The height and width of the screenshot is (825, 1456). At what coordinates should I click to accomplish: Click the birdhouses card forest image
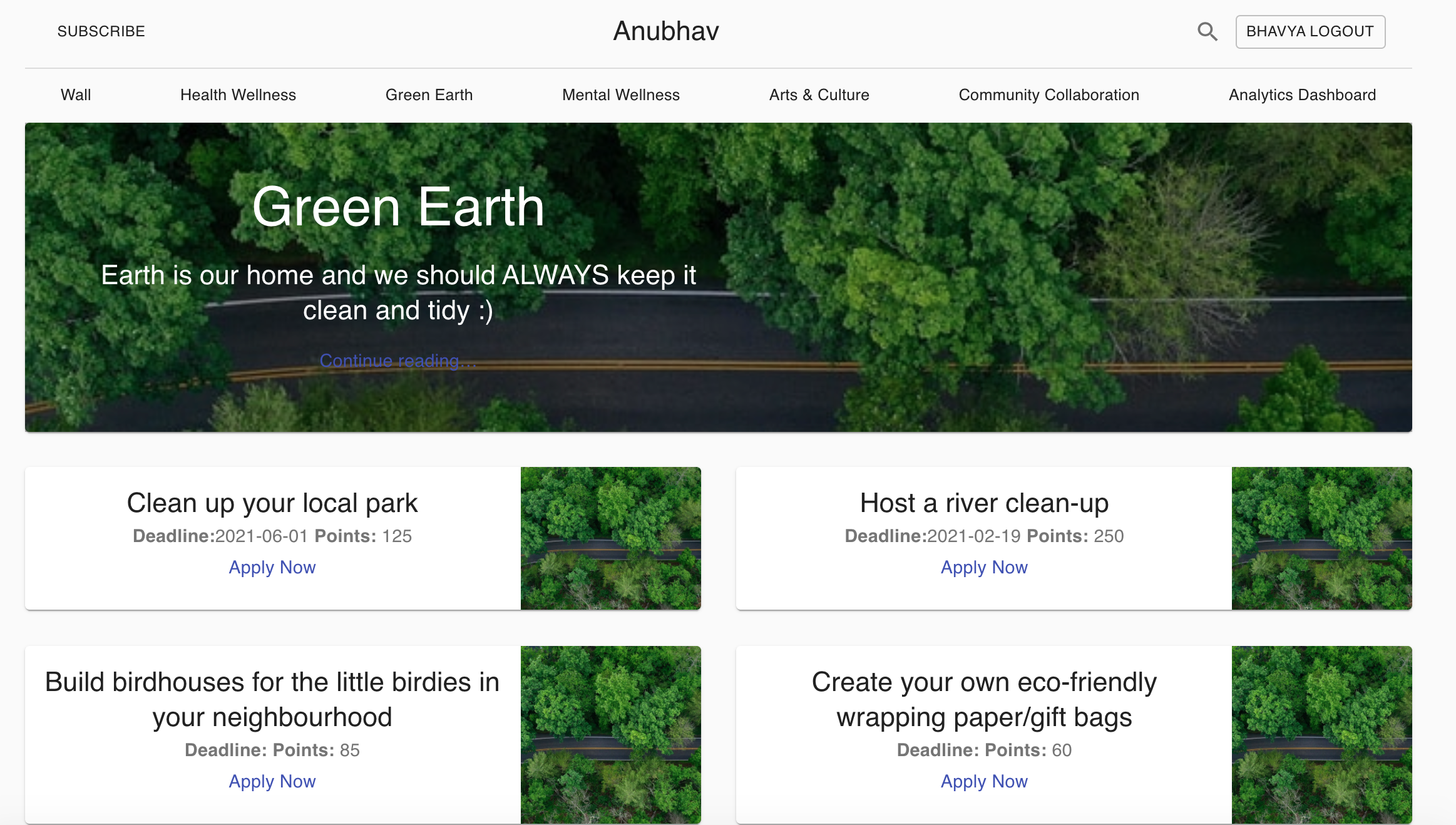tap(610, 735)
